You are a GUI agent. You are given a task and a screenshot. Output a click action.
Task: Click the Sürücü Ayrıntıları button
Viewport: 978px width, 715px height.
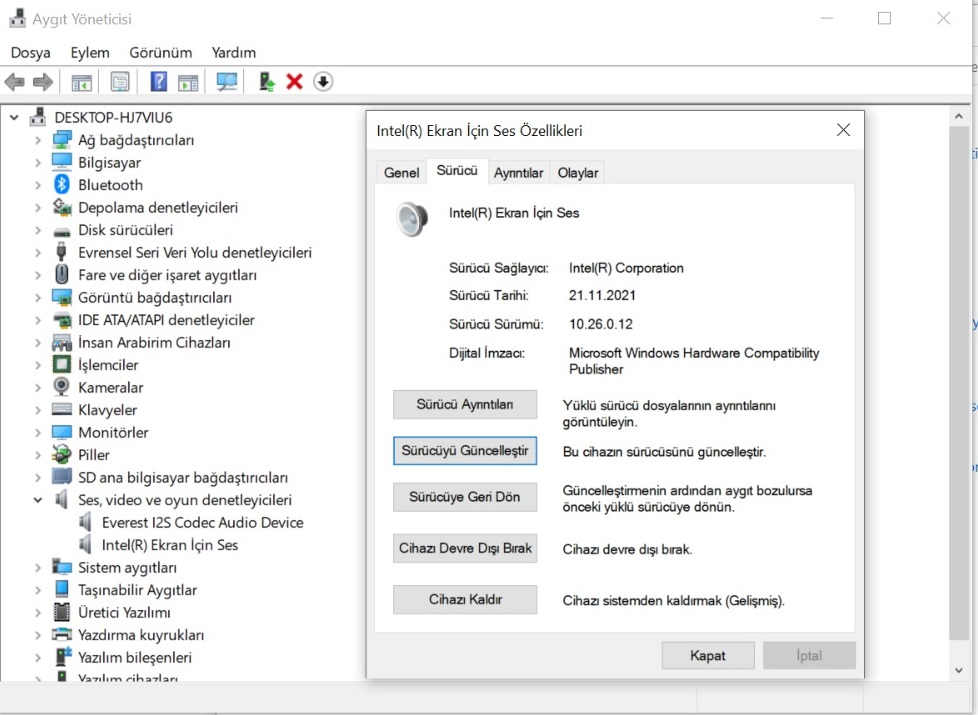465,404
